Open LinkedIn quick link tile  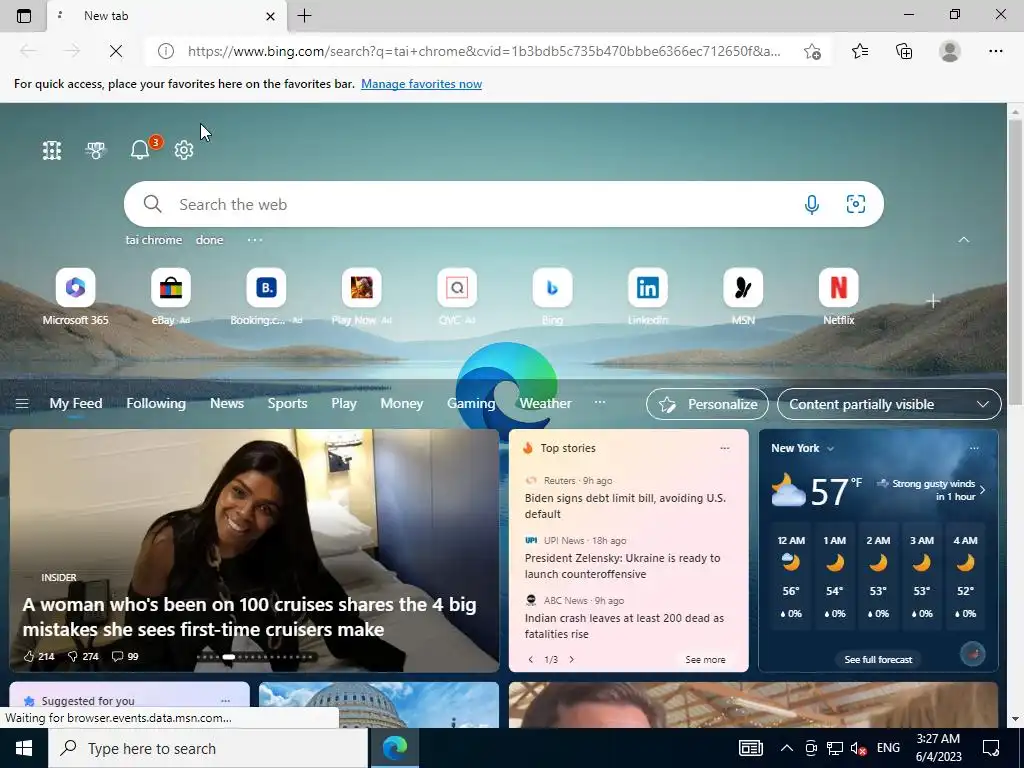click(647, 297)
